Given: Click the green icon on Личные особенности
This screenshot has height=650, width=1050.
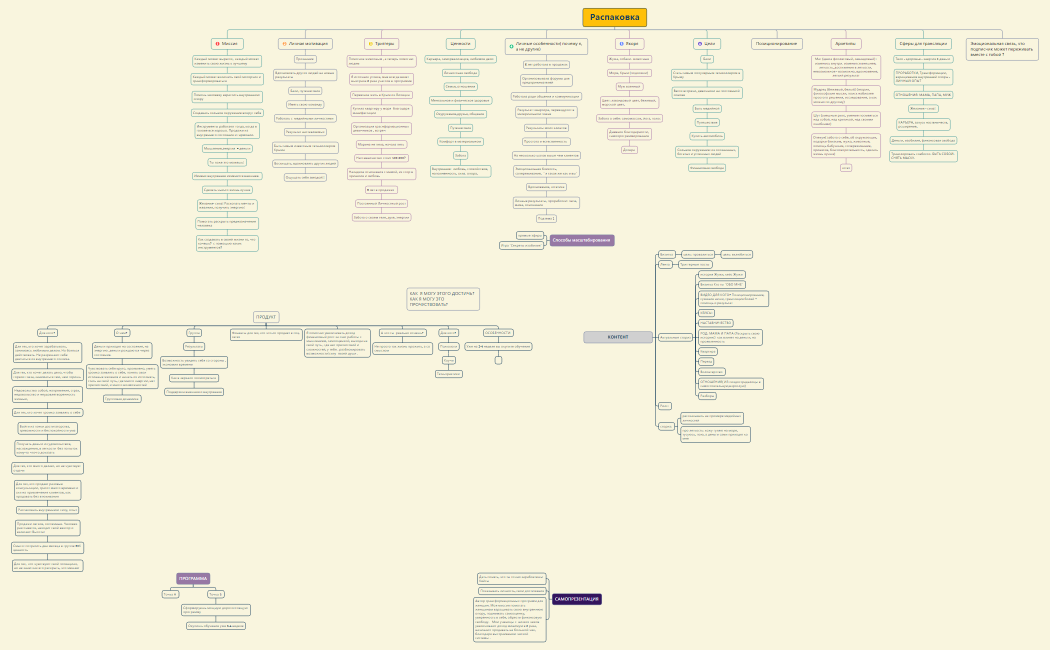Looking at the screenshot, I should pos(510,46).
